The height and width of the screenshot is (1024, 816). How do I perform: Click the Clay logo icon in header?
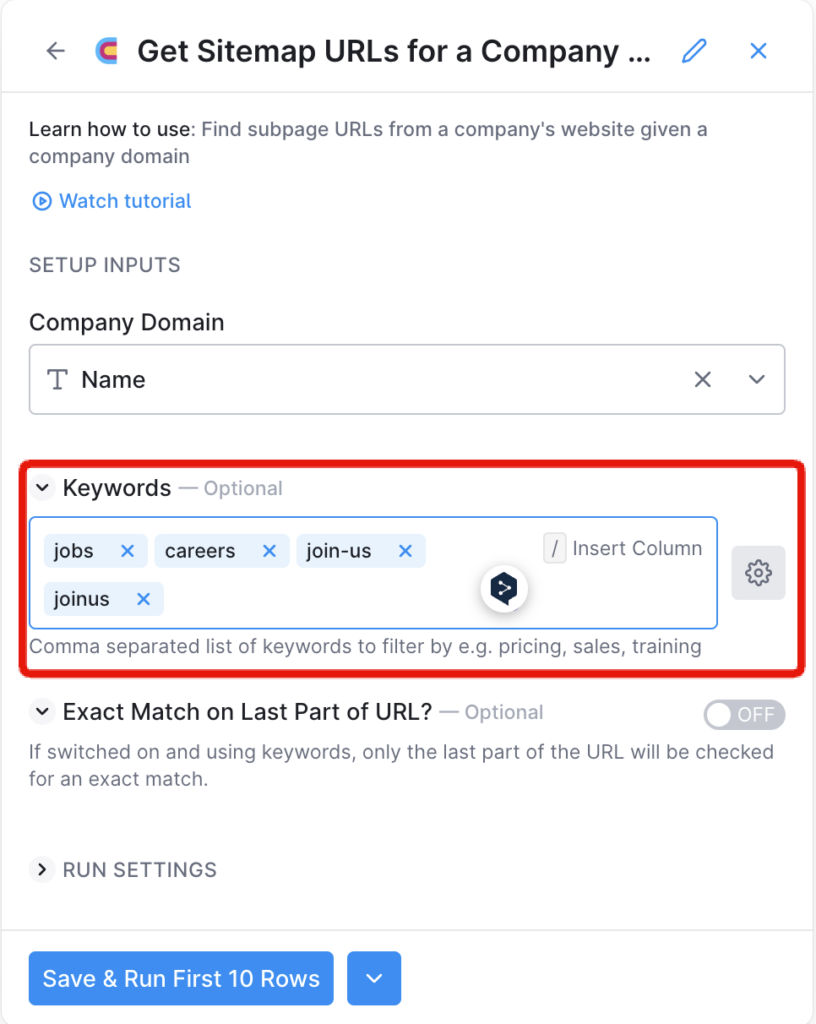[x=107, y=51]
